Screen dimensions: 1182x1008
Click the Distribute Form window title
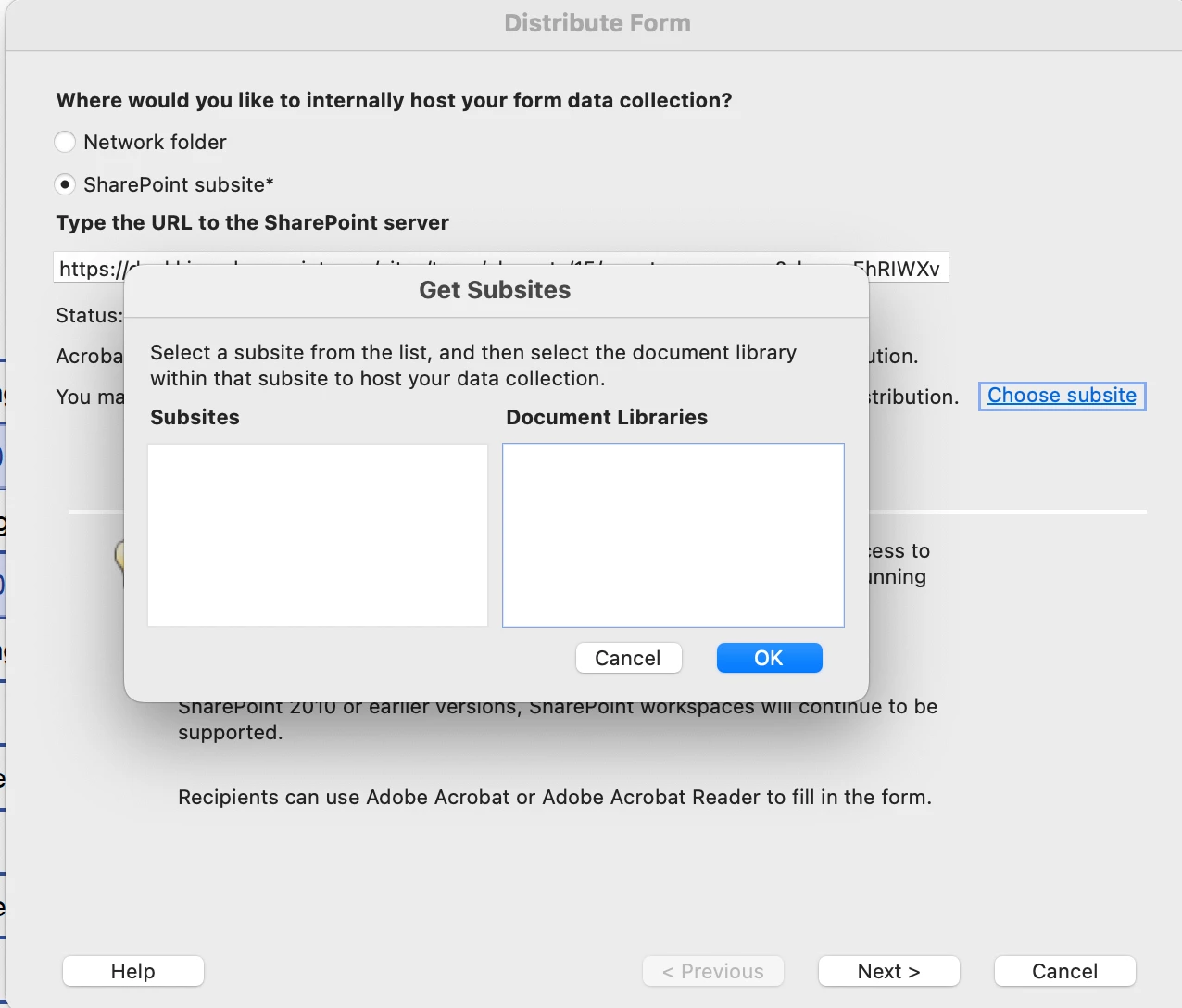(x=597, y=23)
